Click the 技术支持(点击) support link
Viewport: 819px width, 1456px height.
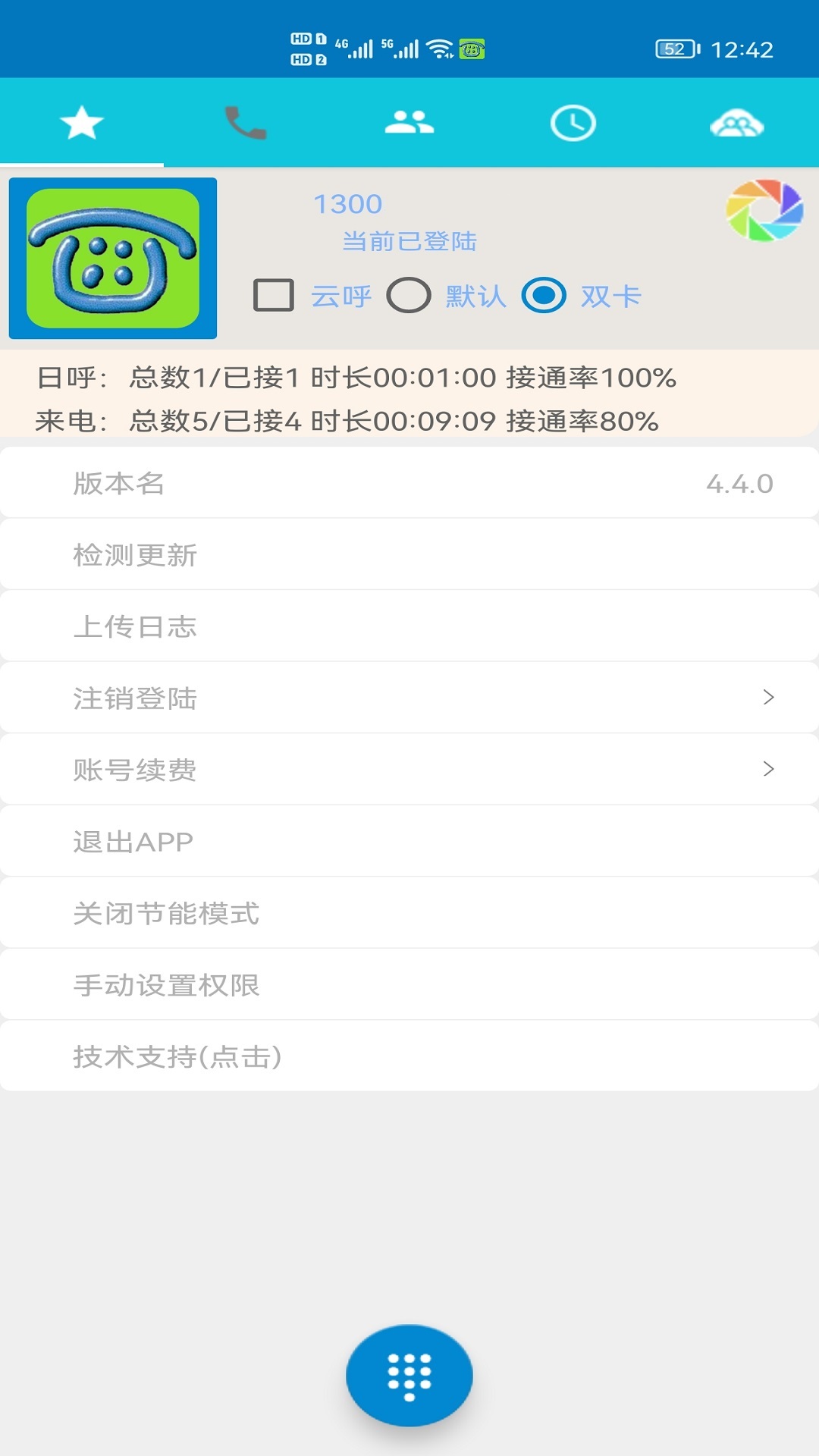tap(177, 1056)
